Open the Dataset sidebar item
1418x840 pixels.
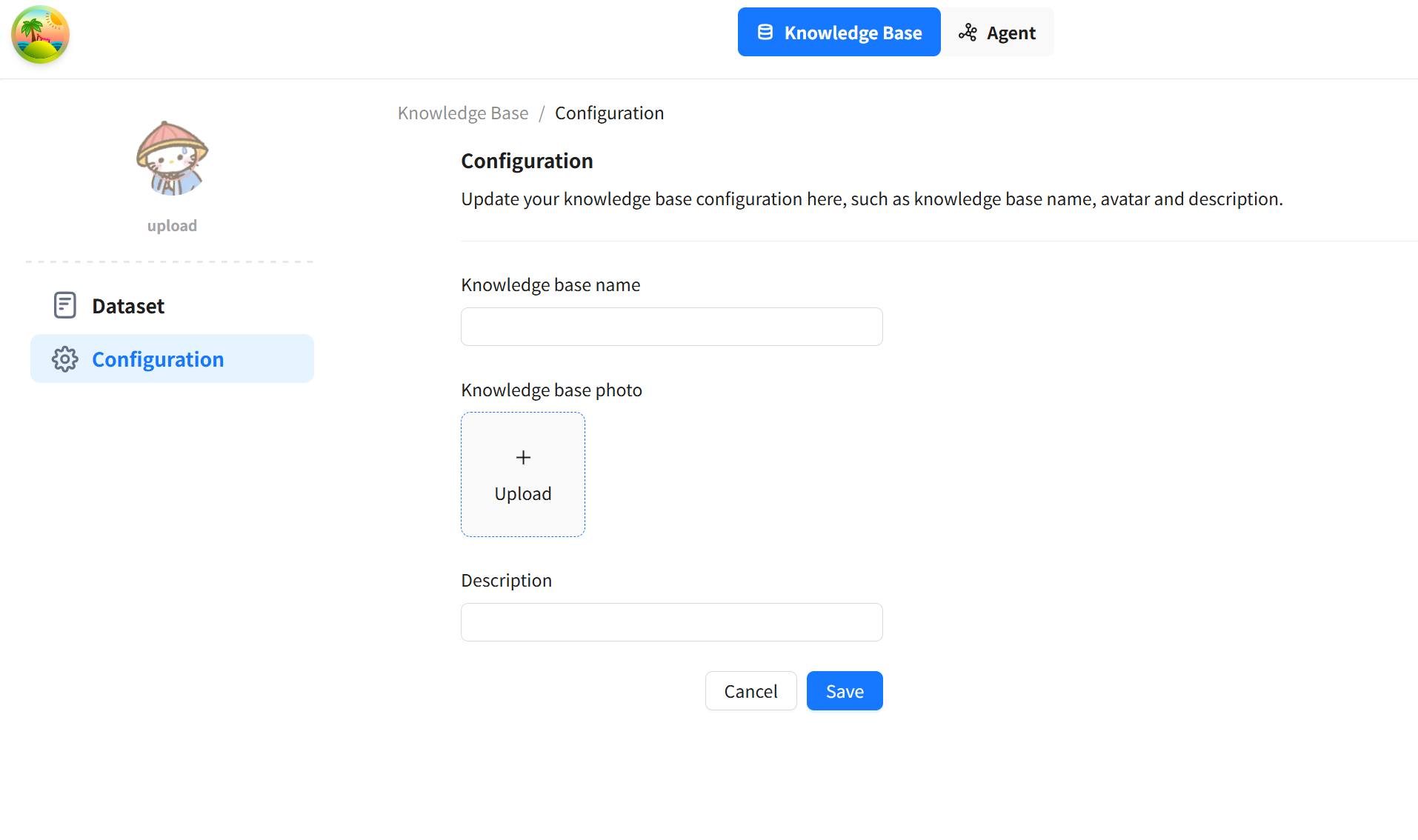click(128, 306)
